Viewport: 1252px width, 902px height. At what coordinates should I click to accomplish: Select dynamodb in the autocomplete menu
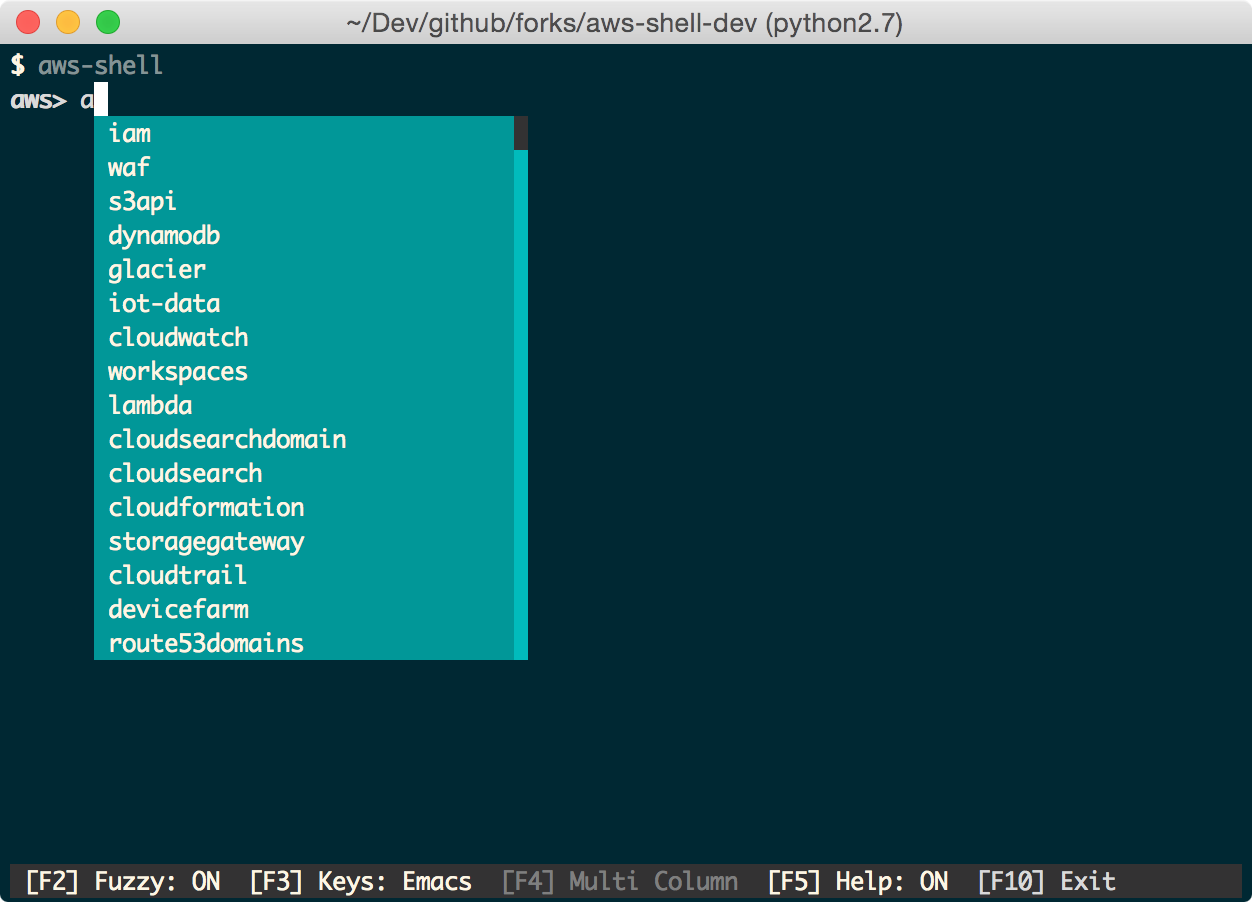click(304, 235)
